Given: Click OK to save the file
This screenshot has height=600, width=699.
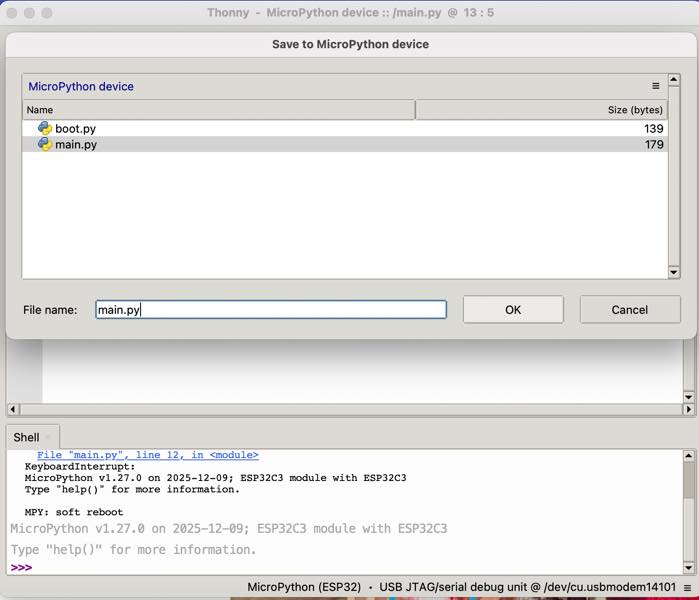Looking at the screenshot, I should (x=513, y=309).
